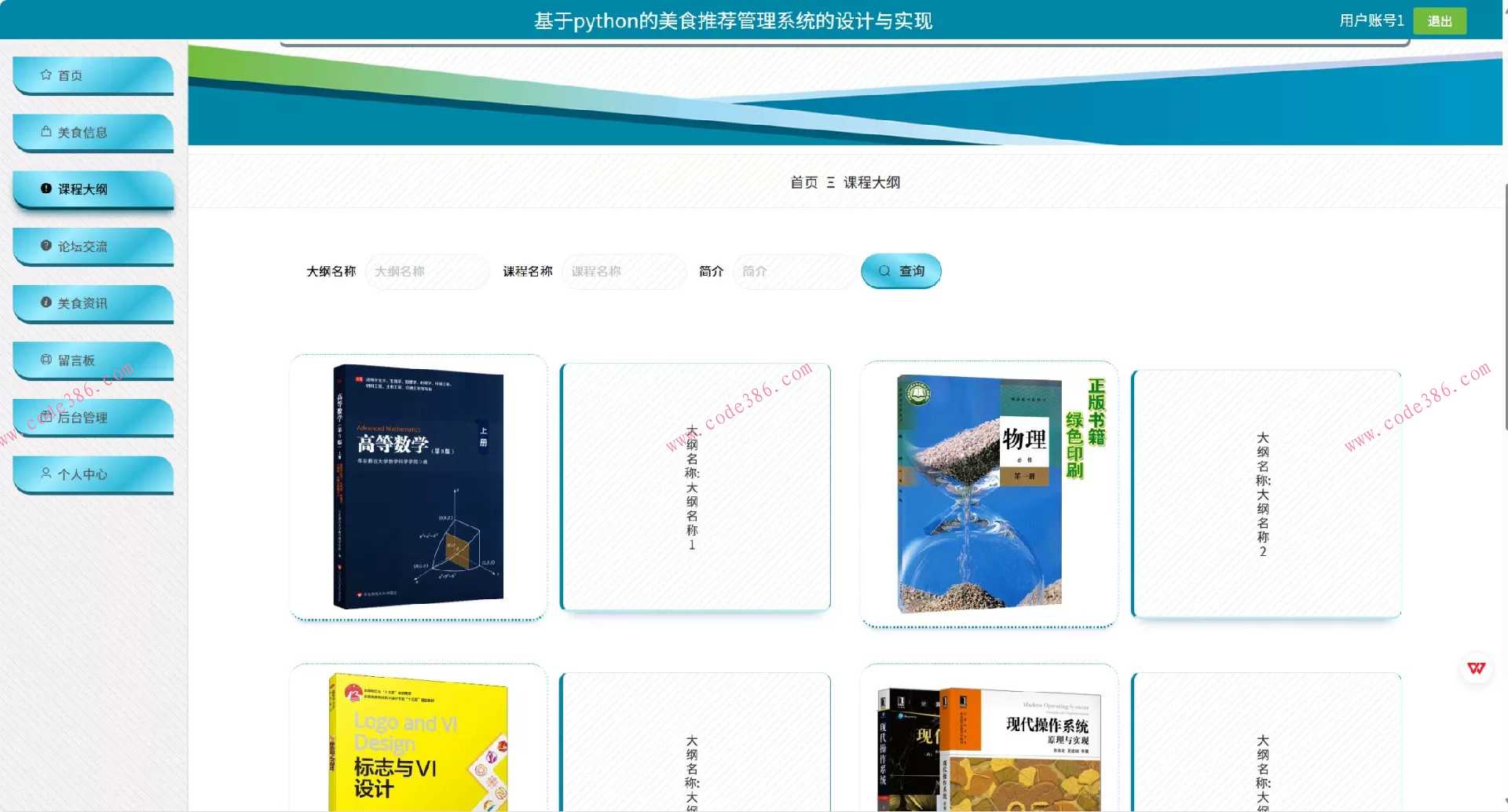
Task: Open the 留言板 sidebar page
Action: pyautogui.click(x=86, y=360)
